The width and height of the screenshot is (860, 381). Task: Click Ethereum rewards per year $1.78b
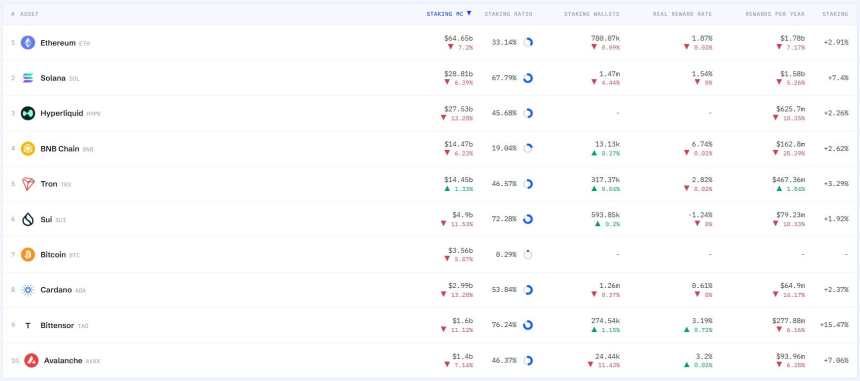(x=792, y=38)
